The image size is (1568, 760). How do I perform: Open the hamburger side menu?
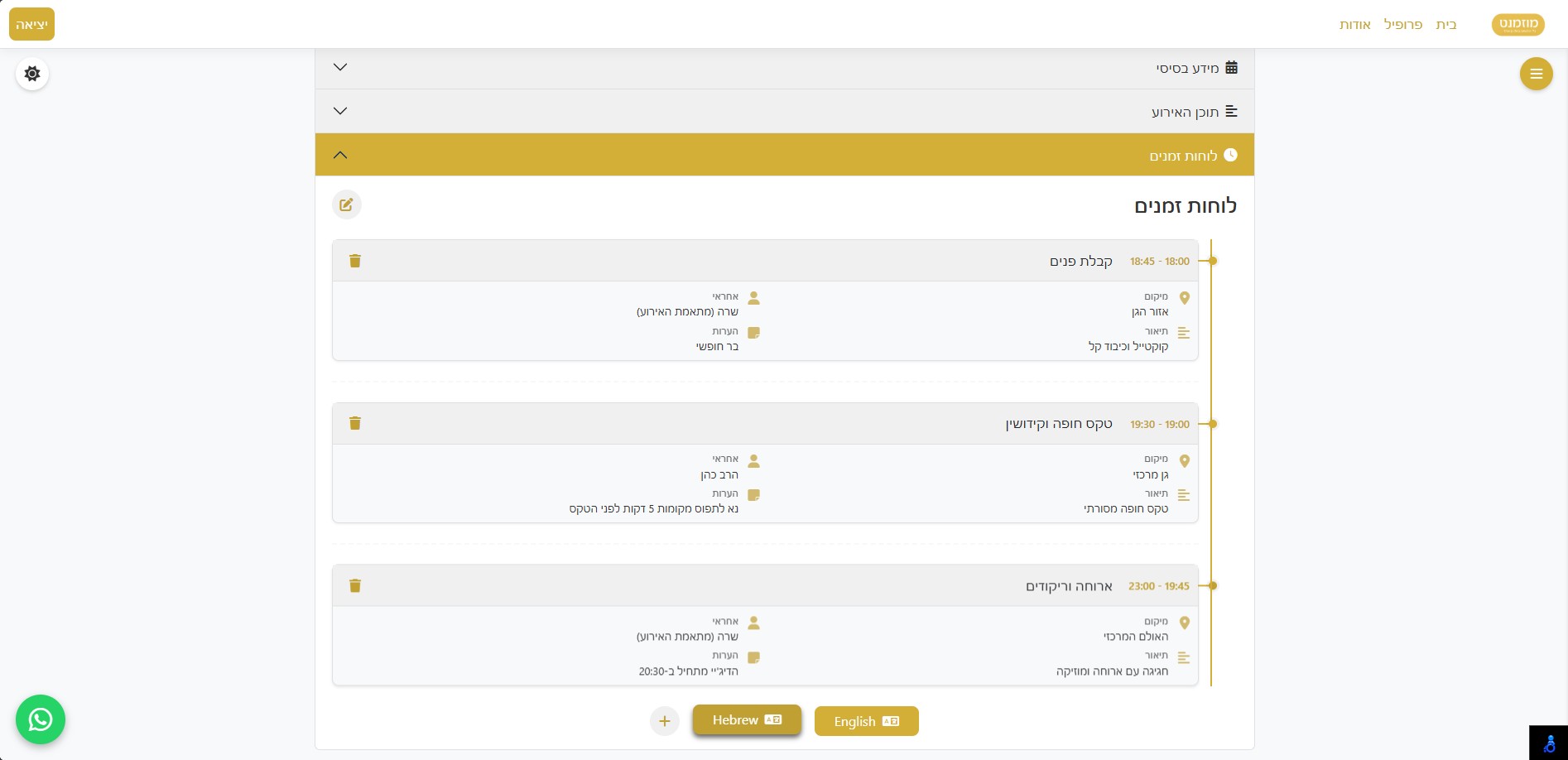1536,74
